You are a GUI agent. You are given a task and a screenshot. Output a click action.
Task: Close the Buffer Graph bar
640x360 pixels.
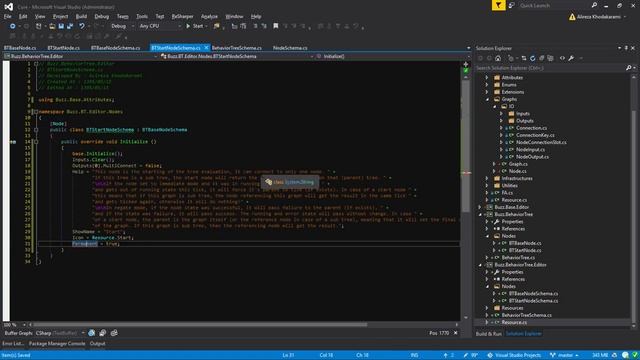pos(456,333)
